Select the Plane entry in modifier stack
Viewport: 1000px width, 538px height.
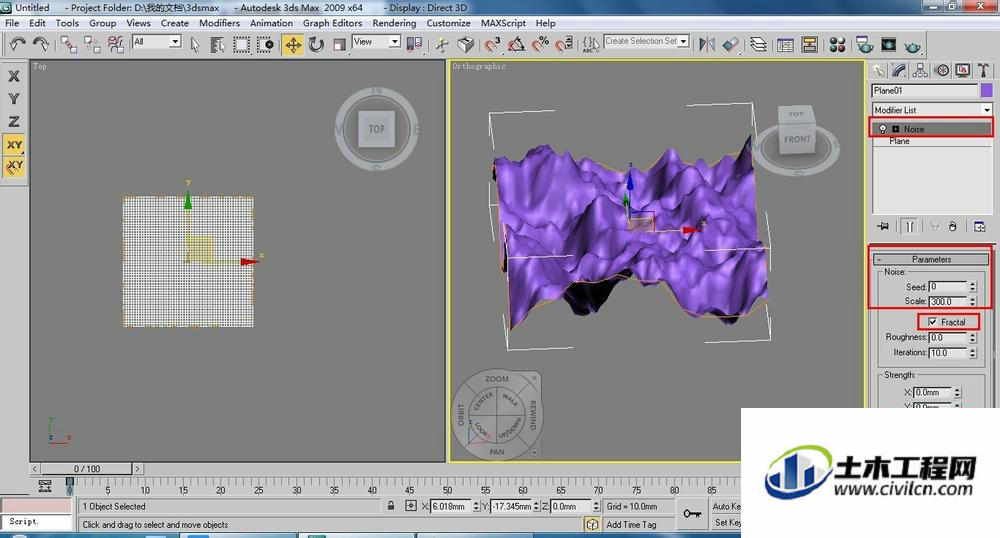click(899, 141)
